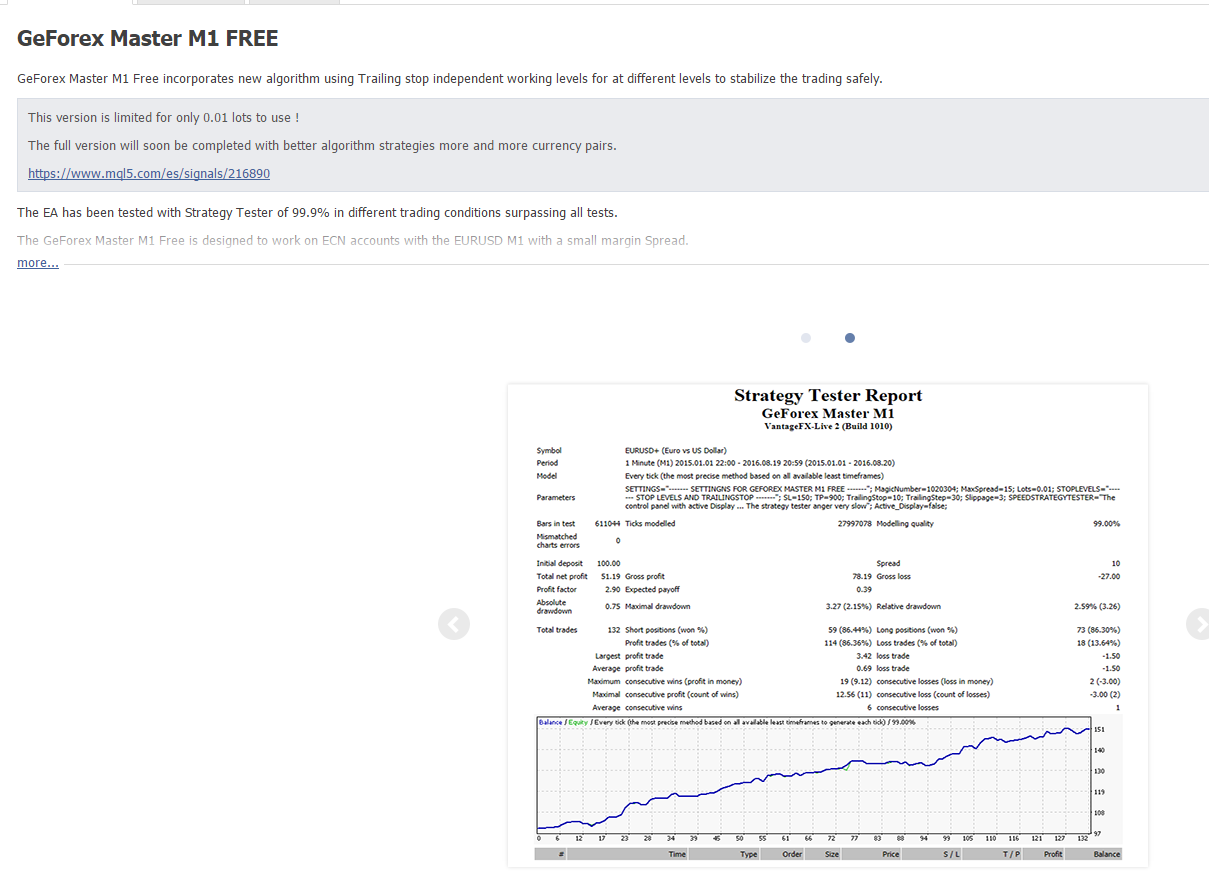
Task: Click the 'full version will soon be completed' sentence
Action: click(322, 145)
